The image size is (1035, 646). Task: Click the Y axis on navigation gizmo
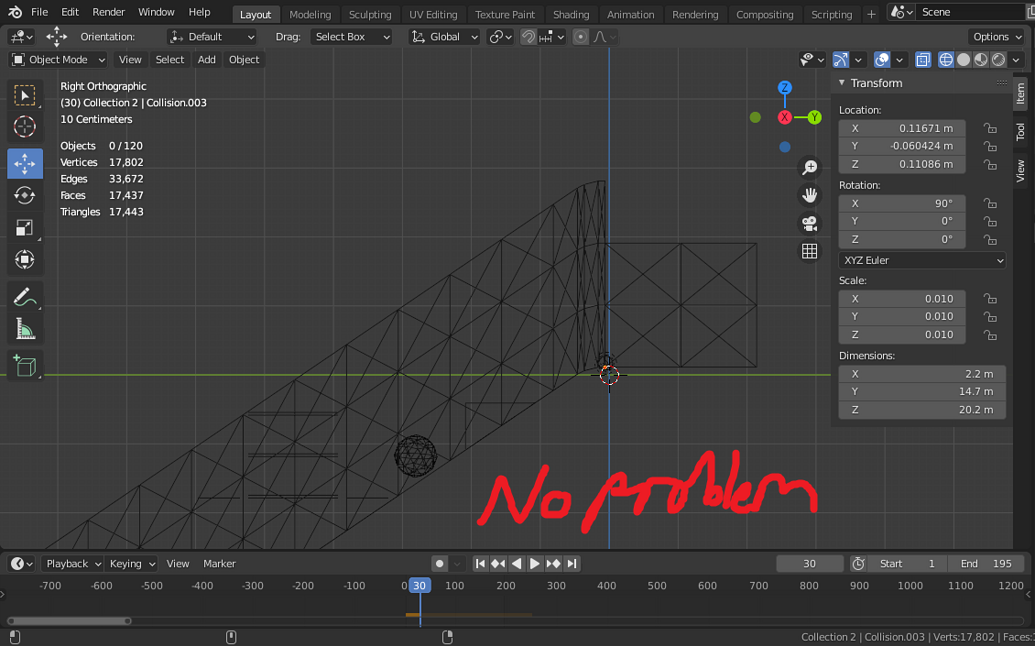(815, 117)
